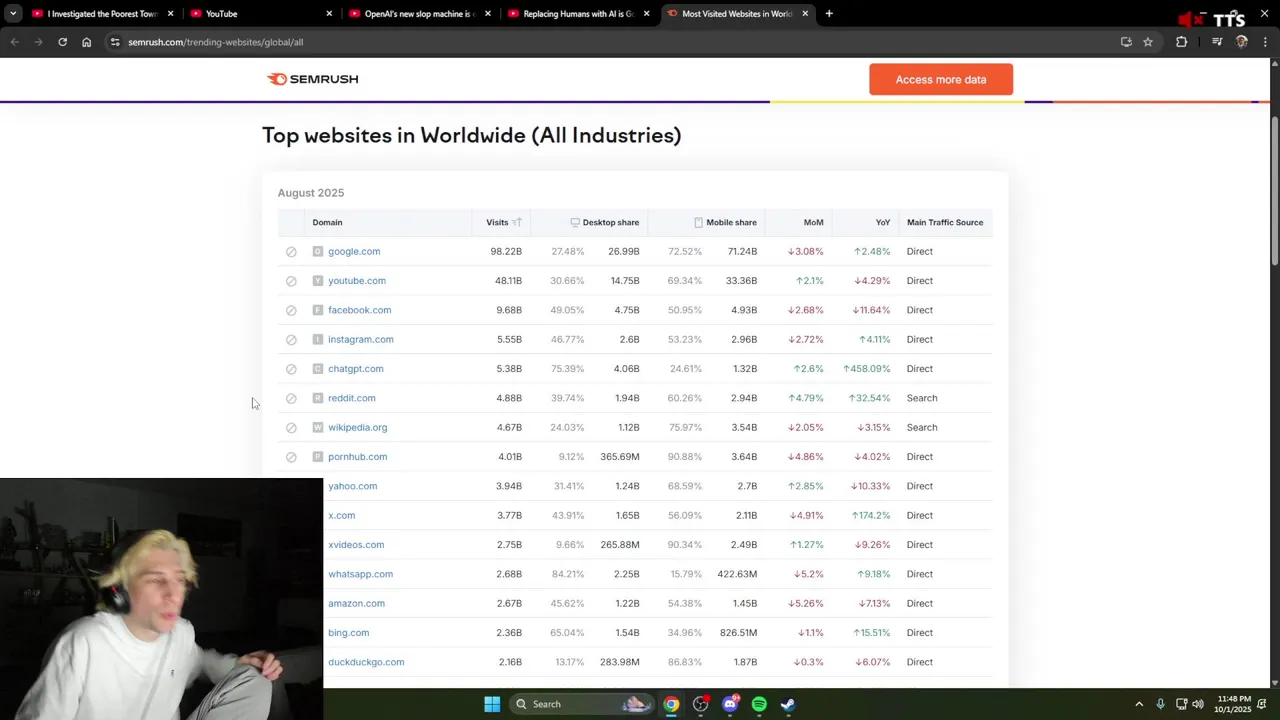Open the facebook.com domain link
The image size is (1280, 720).
(359, 310)
